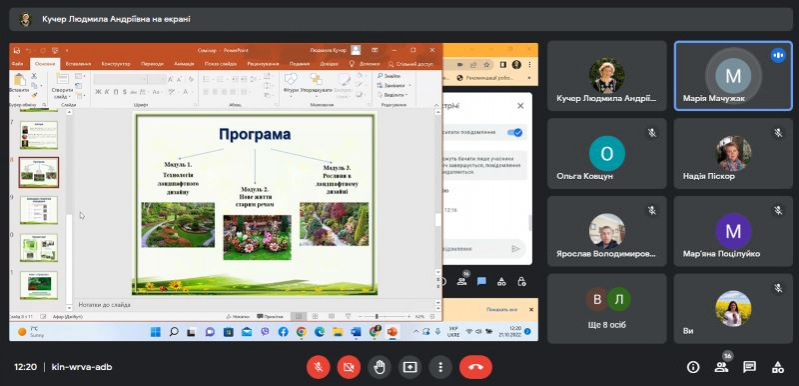The image size is (799, 386).
Task: Open Facebook icon on the taskbar
Action: (x=283, y=332)
